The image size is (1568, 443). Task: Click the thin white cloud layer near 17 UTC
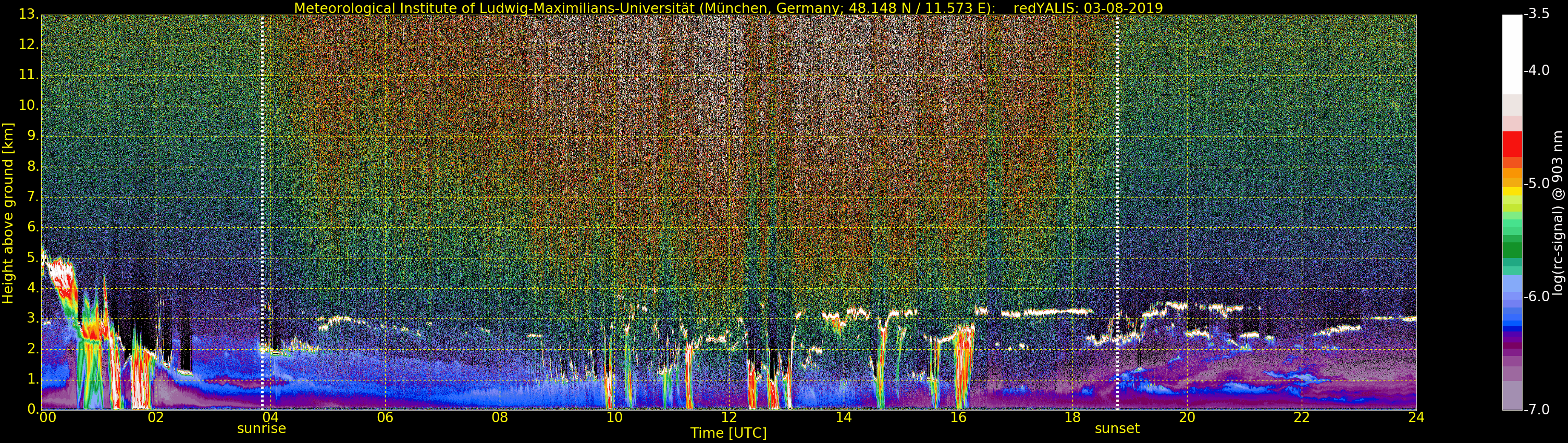click(x=1047, y=313)
